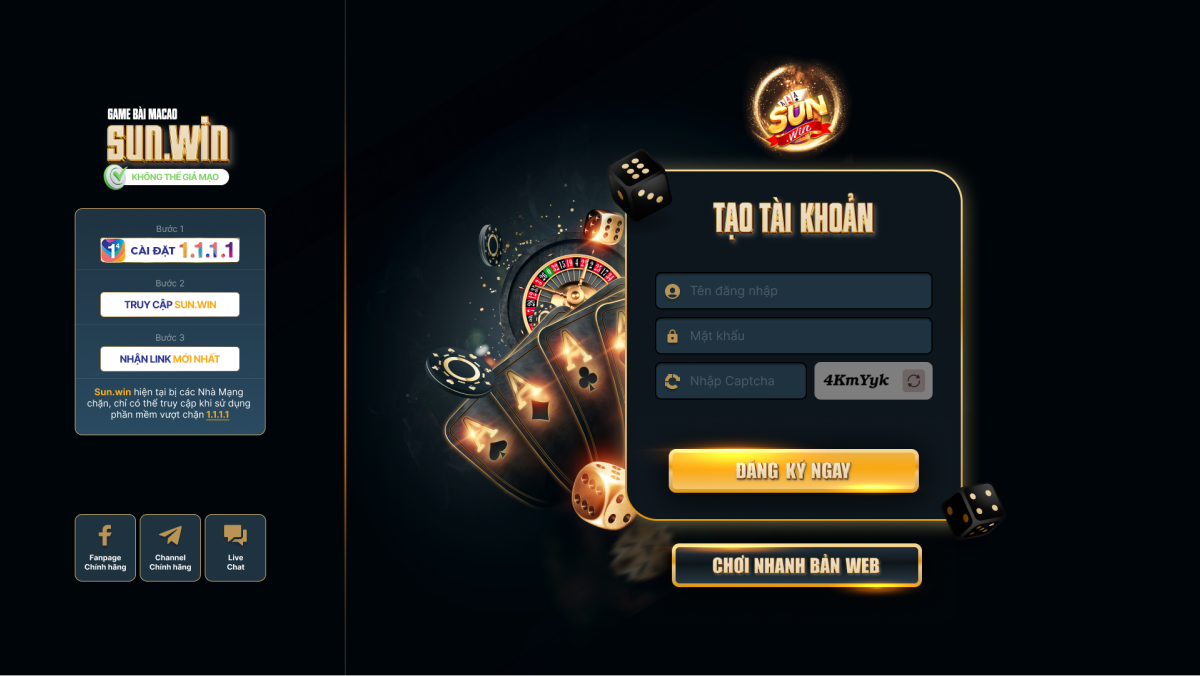The height and width of the screenshot is (676, 1200).
Task: Click the NHẬN LINK MỚI NHẤT button
Action: point(170,358)
